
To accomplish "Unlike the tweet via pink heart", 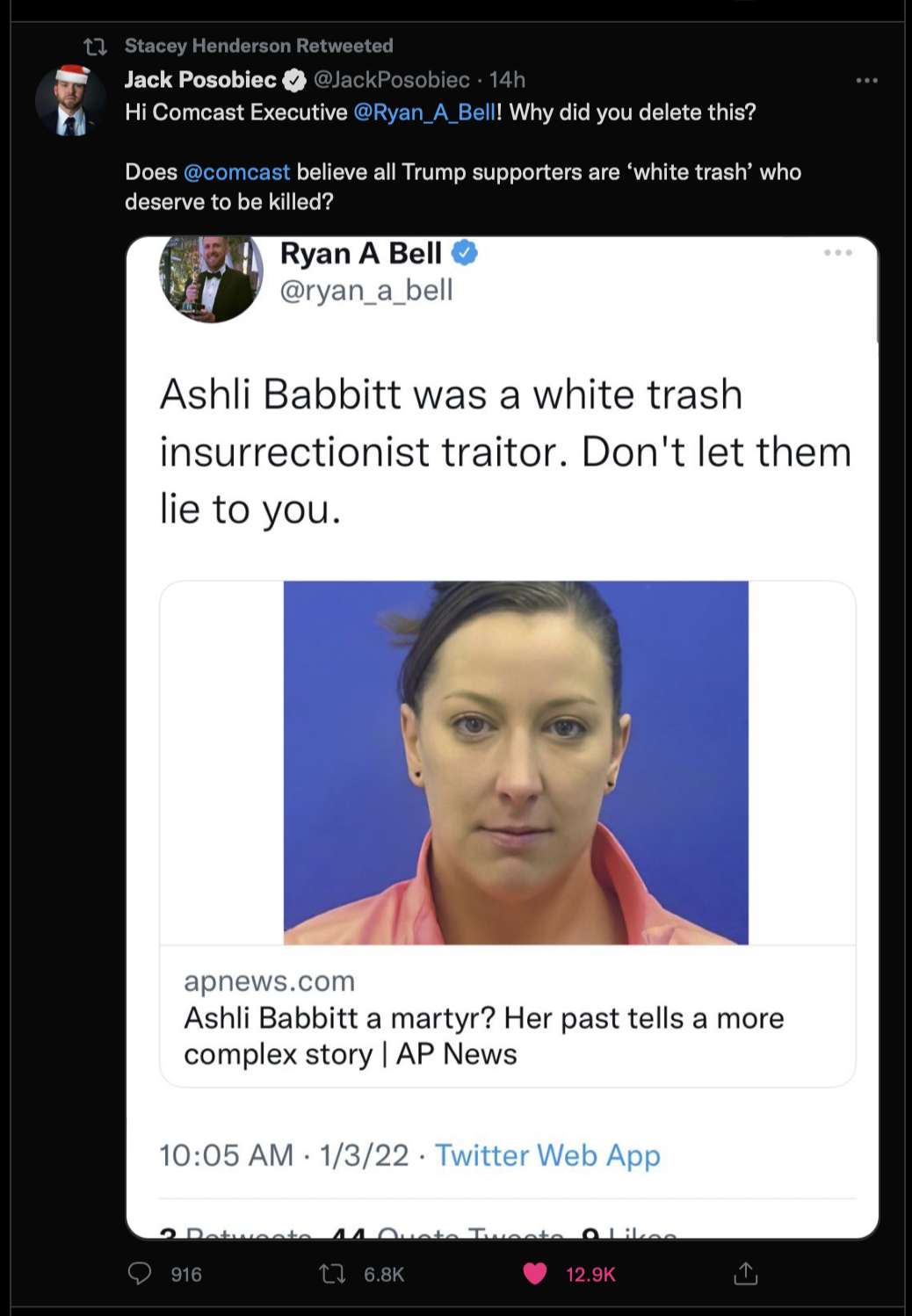I will tap(535, 1273).
